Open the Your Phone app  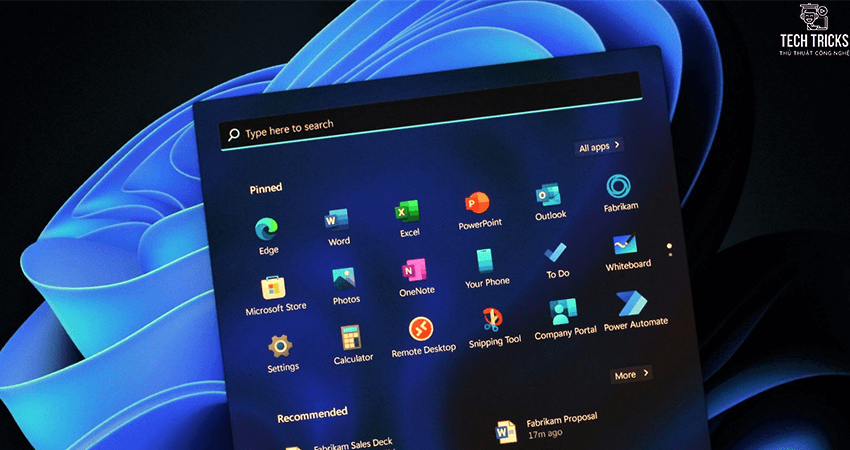tap(485, 261)
